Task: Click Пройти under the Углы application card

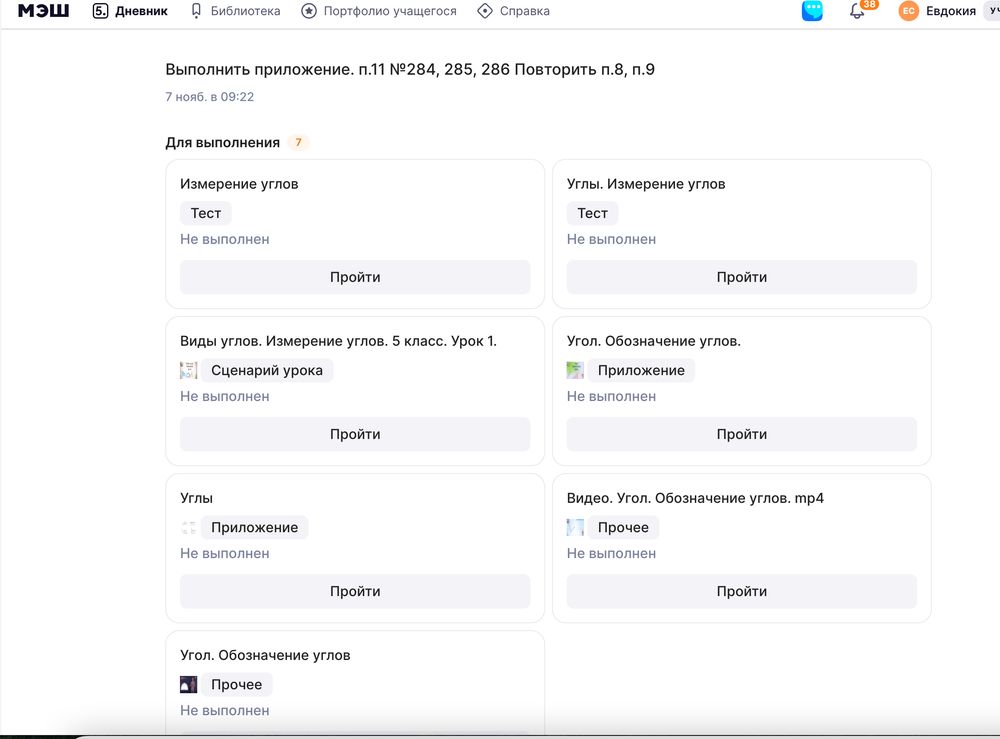Action: (355, 591)
